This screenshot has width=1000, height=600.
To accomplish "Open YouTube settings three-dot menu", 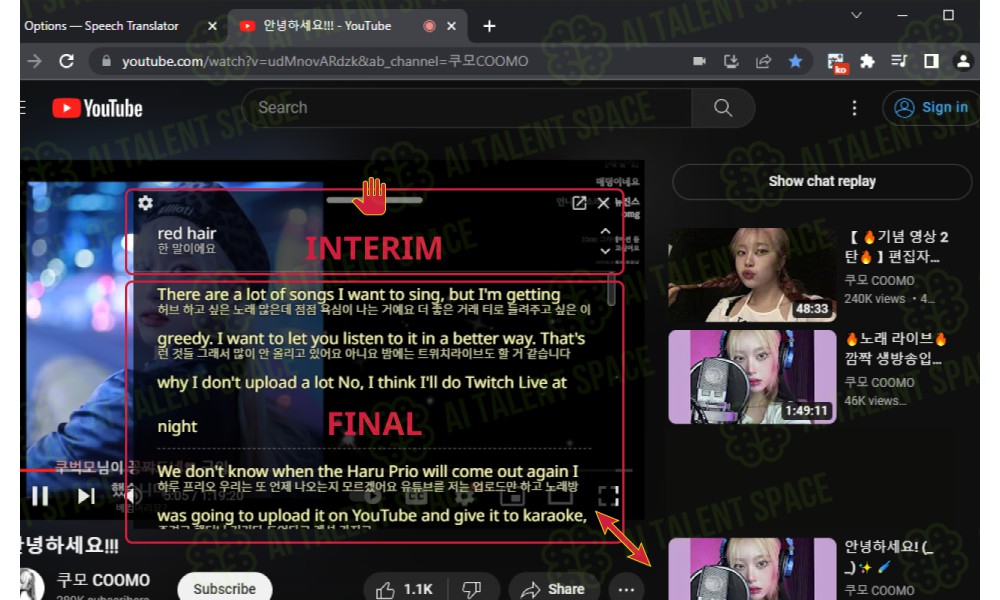I will tap(855, 108).
